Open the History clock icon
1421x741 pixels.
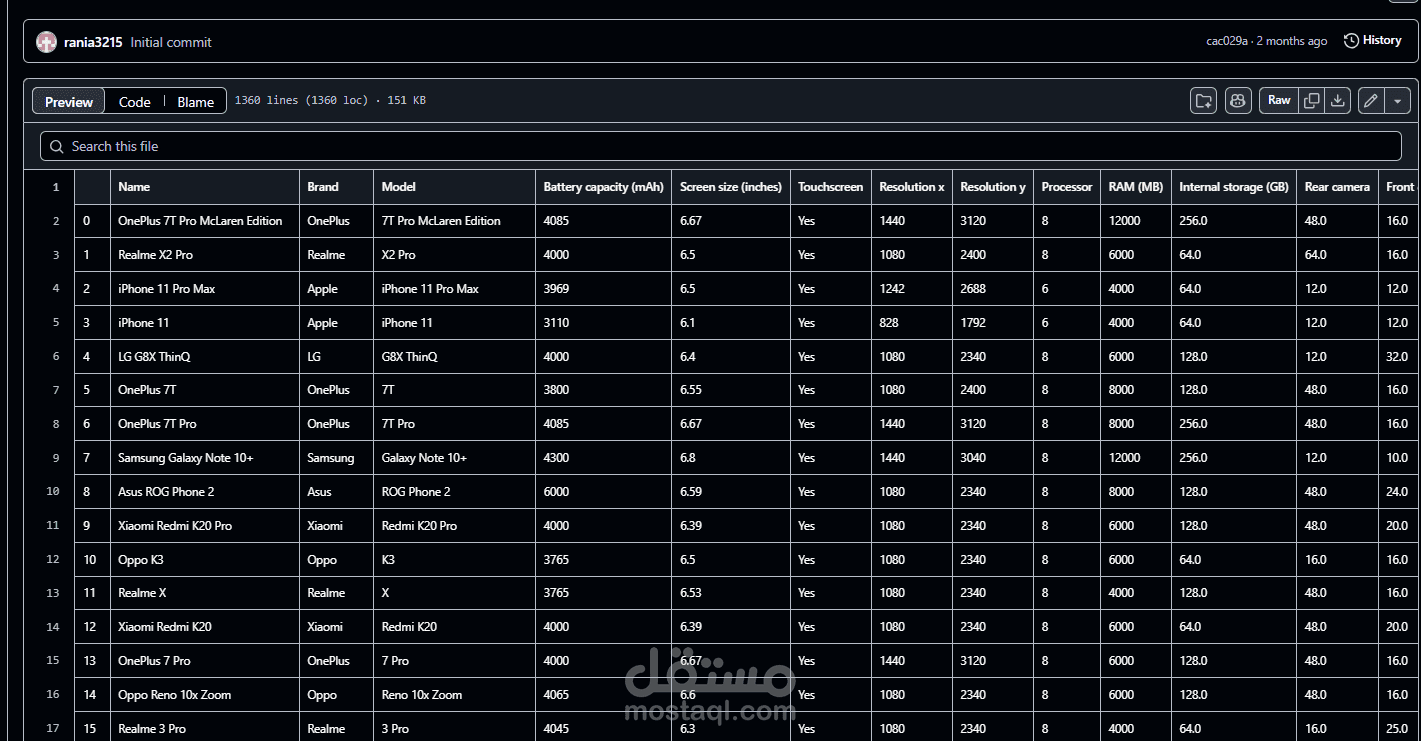pyautogui.click(x=1351, y=41)
